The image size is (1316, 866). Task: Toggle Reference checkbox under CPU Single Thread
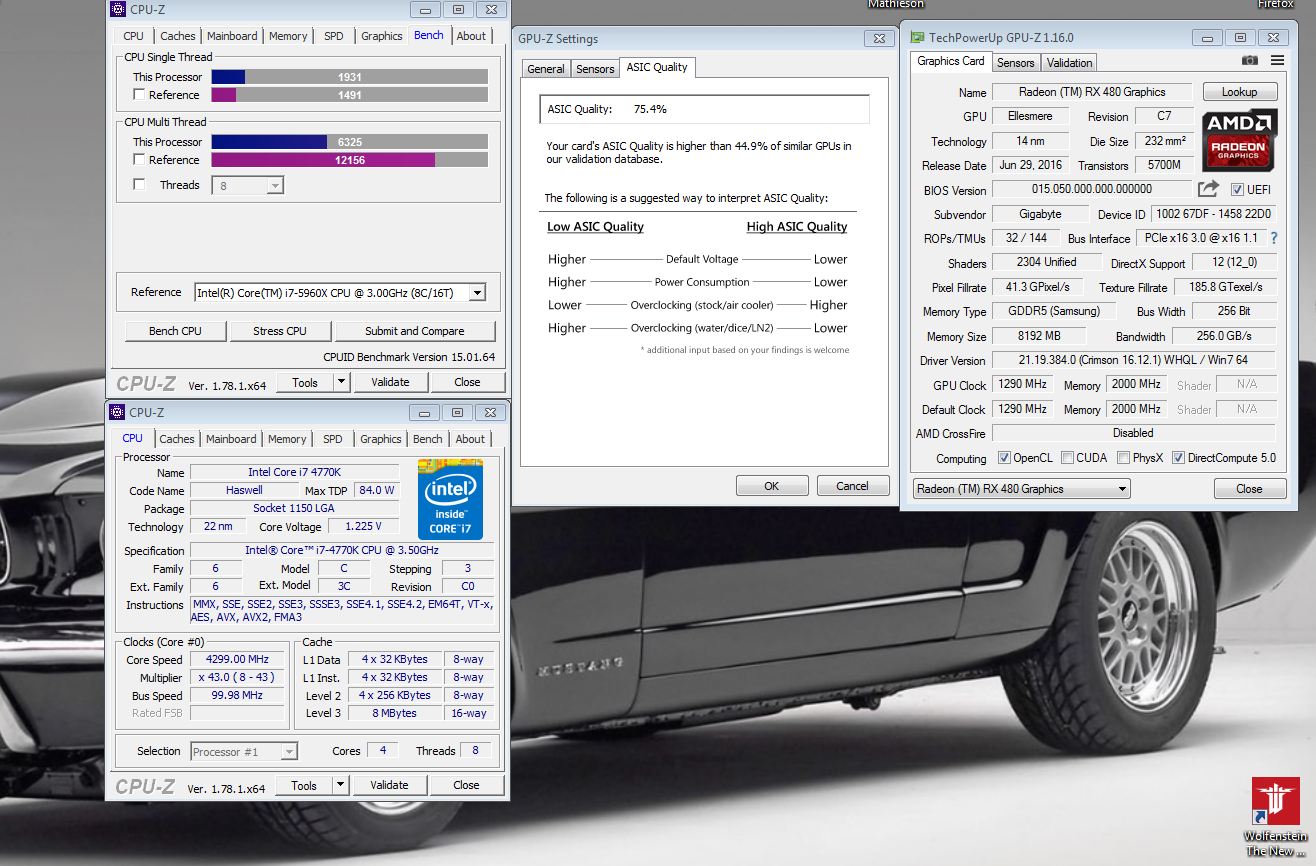click(139, 95)
